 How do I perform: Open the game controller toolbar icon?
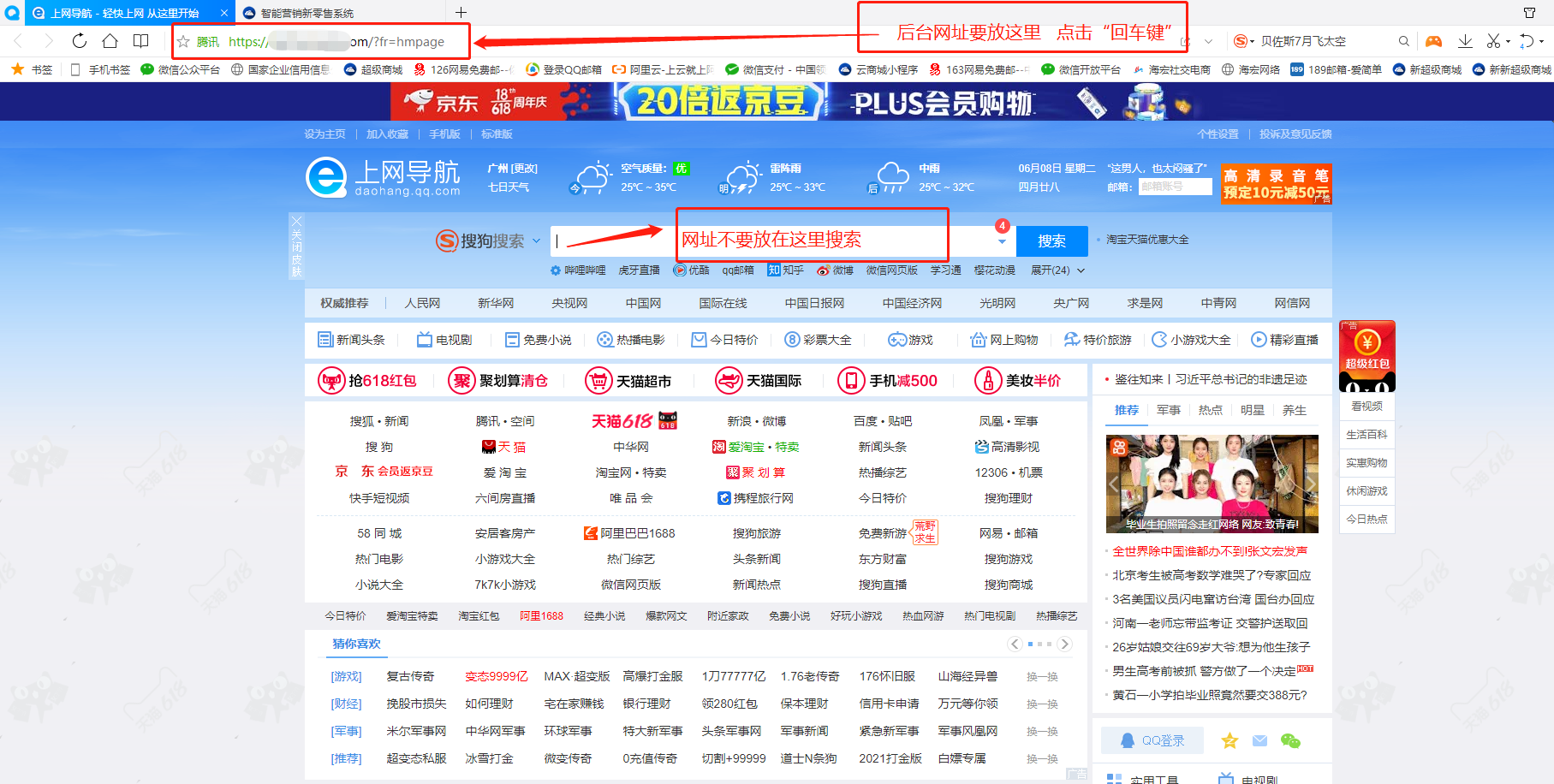click(x=1433, y=41)
